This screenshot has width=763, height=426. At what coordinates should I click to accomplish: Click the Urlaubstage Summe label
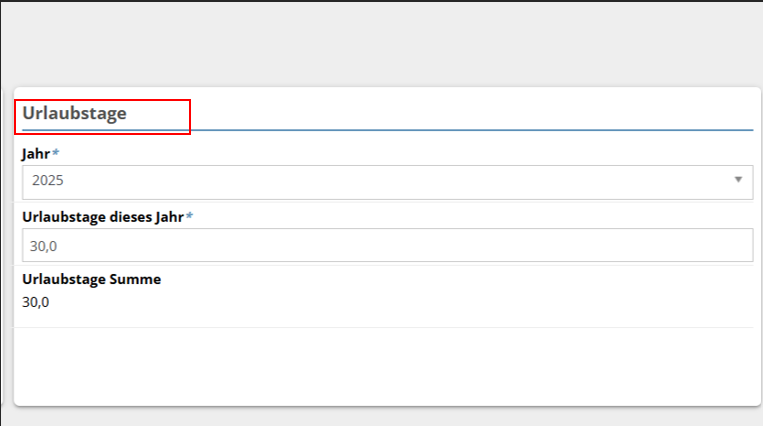pyautogui.click(x=91, y=279)
